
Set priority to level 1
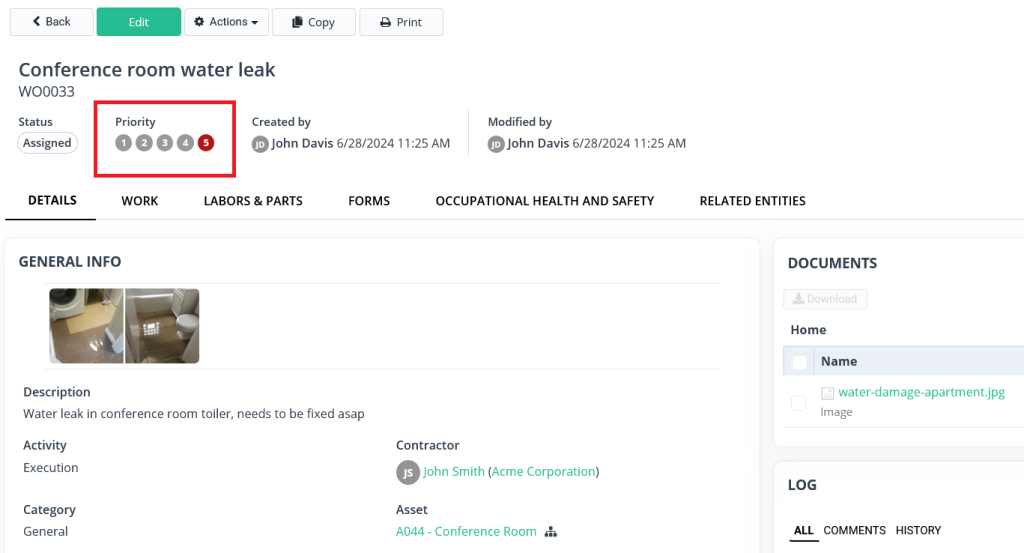click(123, 143)
